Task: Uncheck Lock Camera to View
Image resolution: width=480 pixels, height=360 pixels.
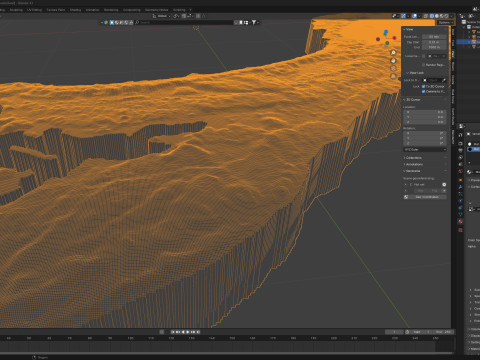Action: pos(423,92)
